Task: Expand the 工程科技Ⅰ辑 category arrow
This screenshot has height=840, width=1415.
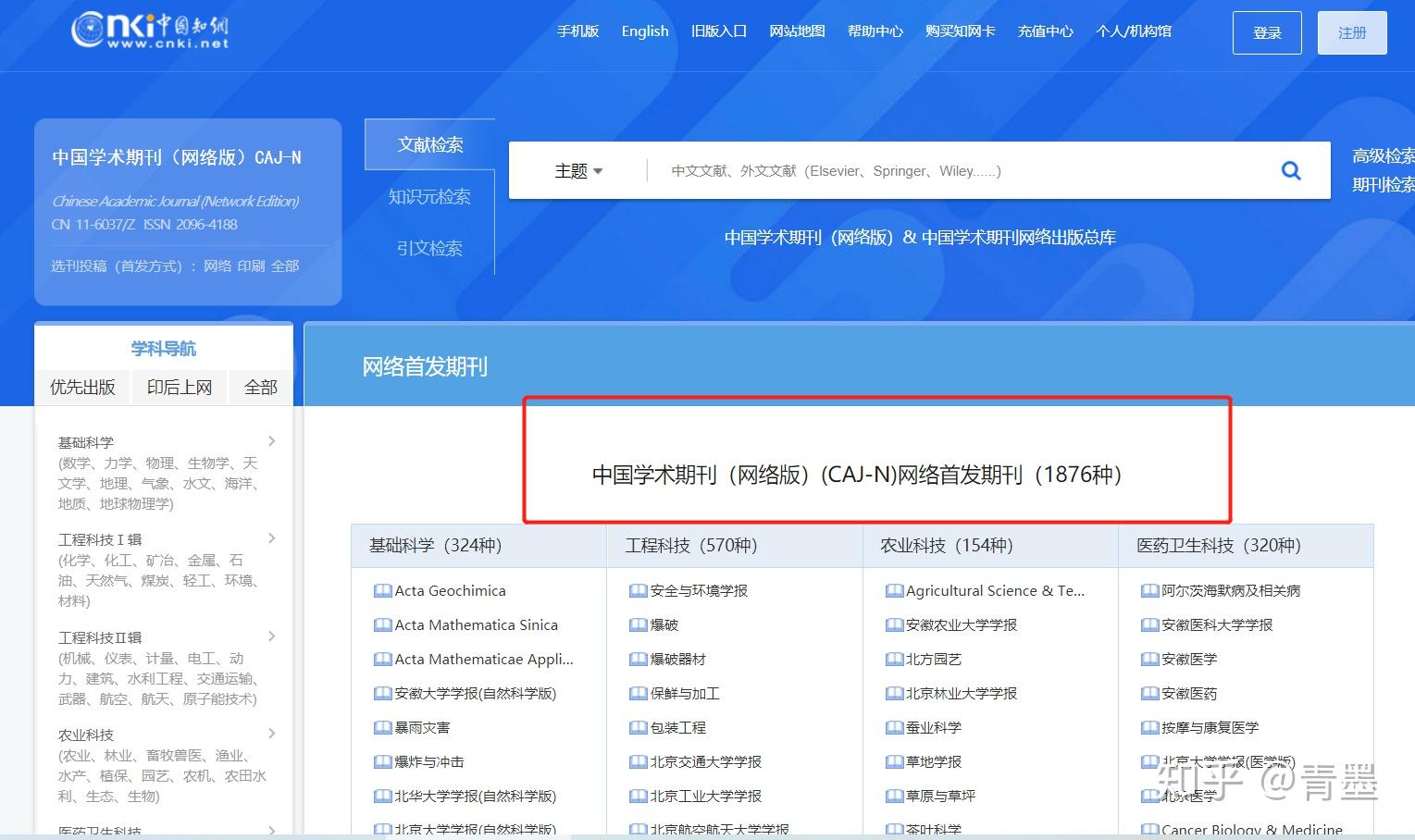Action: tap(271, 538)
